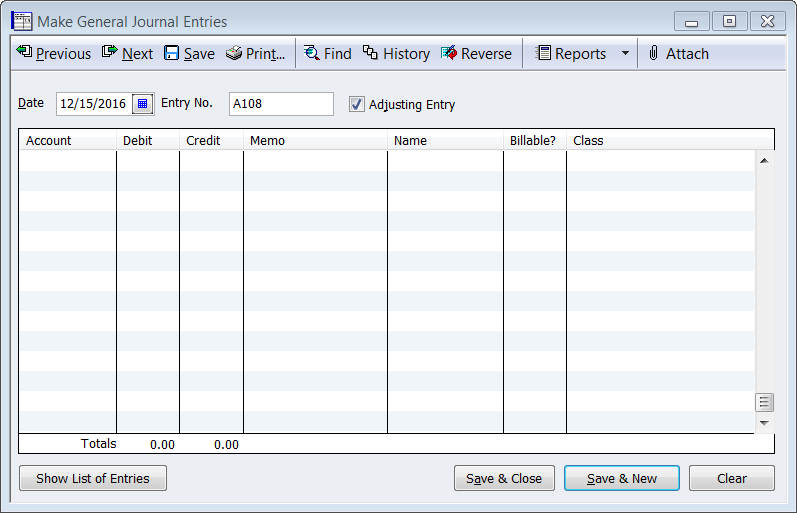Viewport: 797px width, 513px height.
Task: Click first row Account cell
Action: pyautogui.click(x=67, y=160)
